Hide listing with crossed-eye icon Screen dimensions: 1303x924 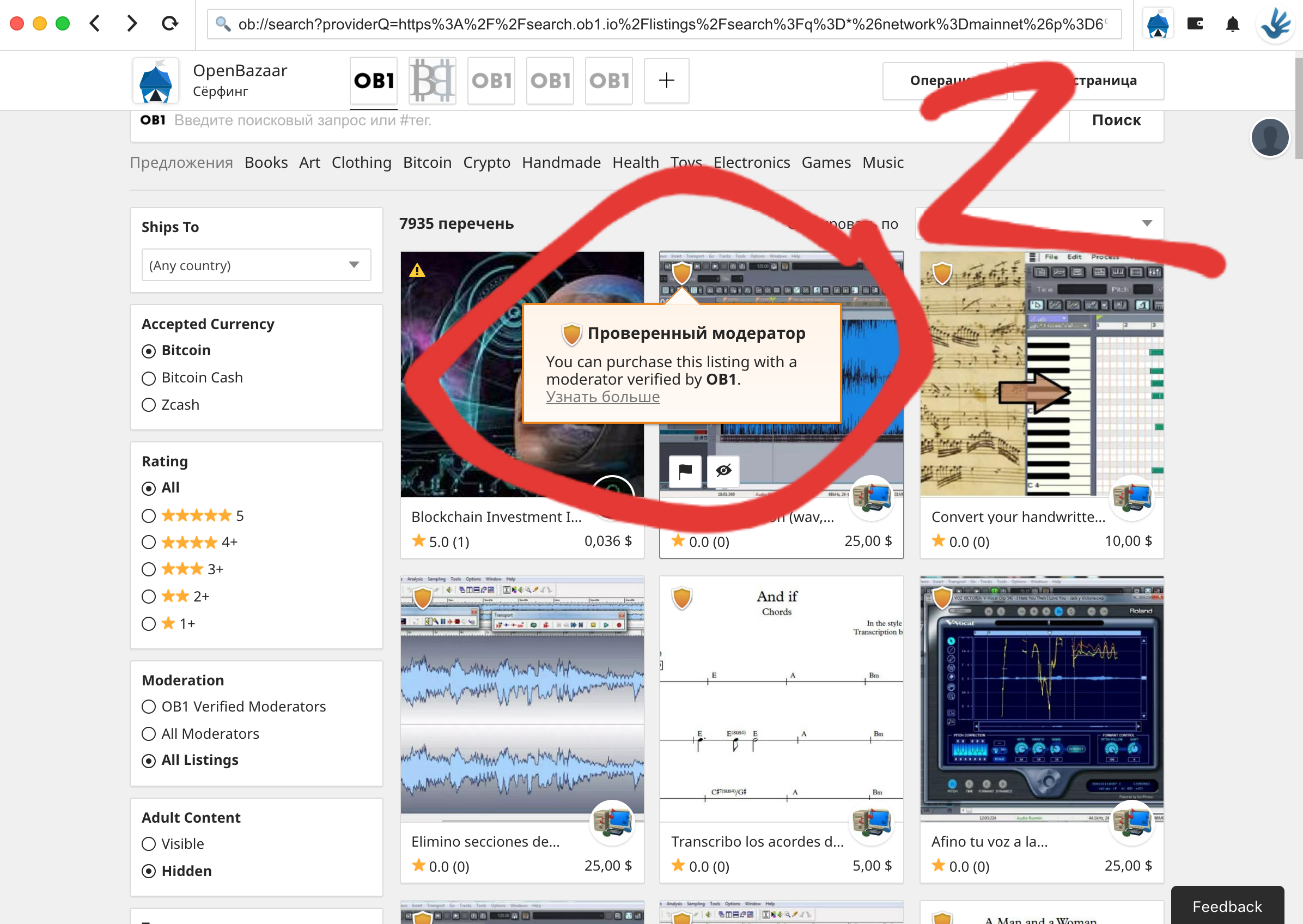coord(723,471)
